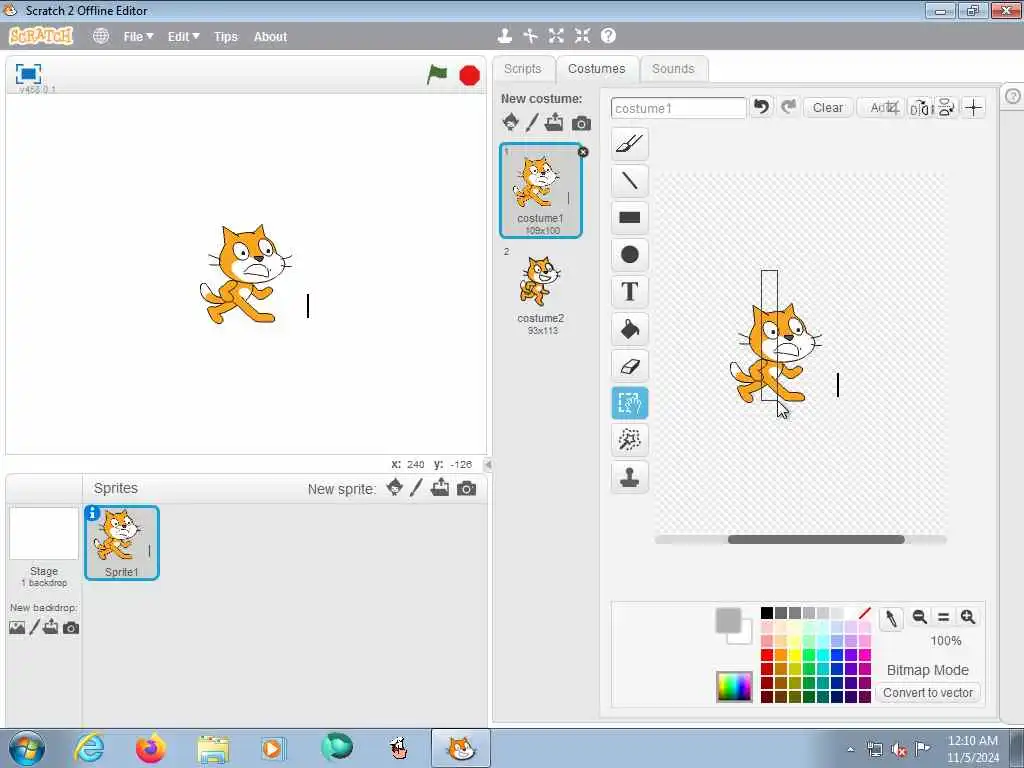Click the red stop sign
This screenshot has width=1024, height=768.
[470, 76]
